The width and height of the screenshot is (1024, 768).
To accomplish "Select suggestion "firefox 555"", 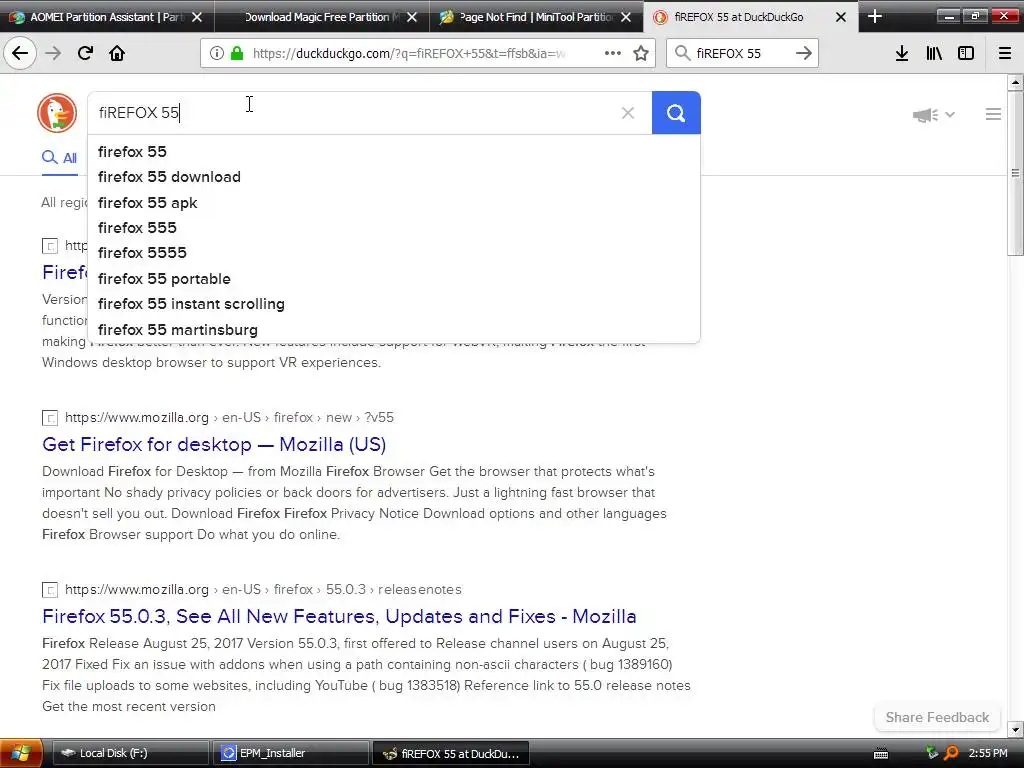I will click(x=394, y=228).
